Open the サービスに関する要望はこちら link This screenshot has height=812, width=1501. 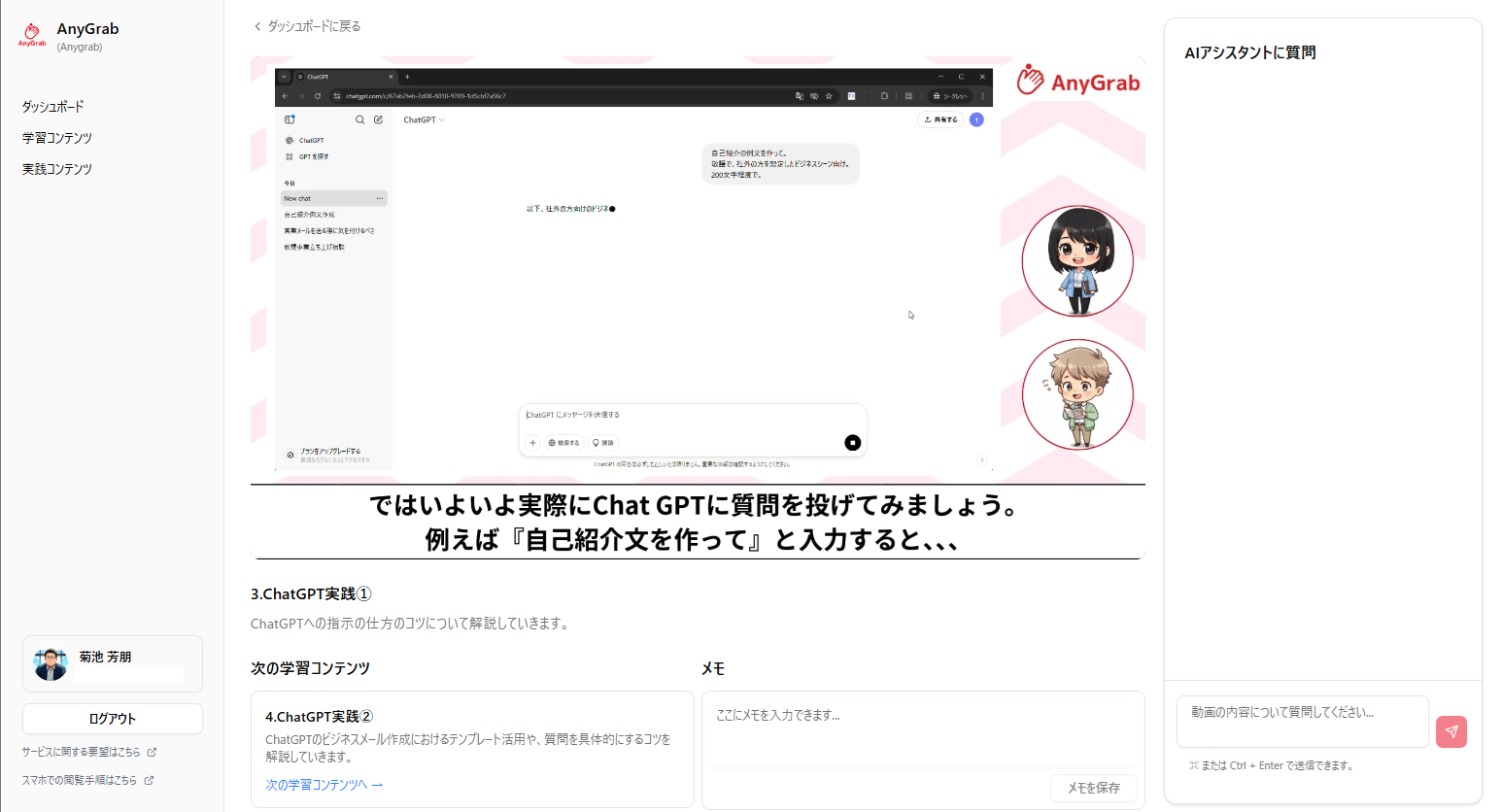pos(89,752)
